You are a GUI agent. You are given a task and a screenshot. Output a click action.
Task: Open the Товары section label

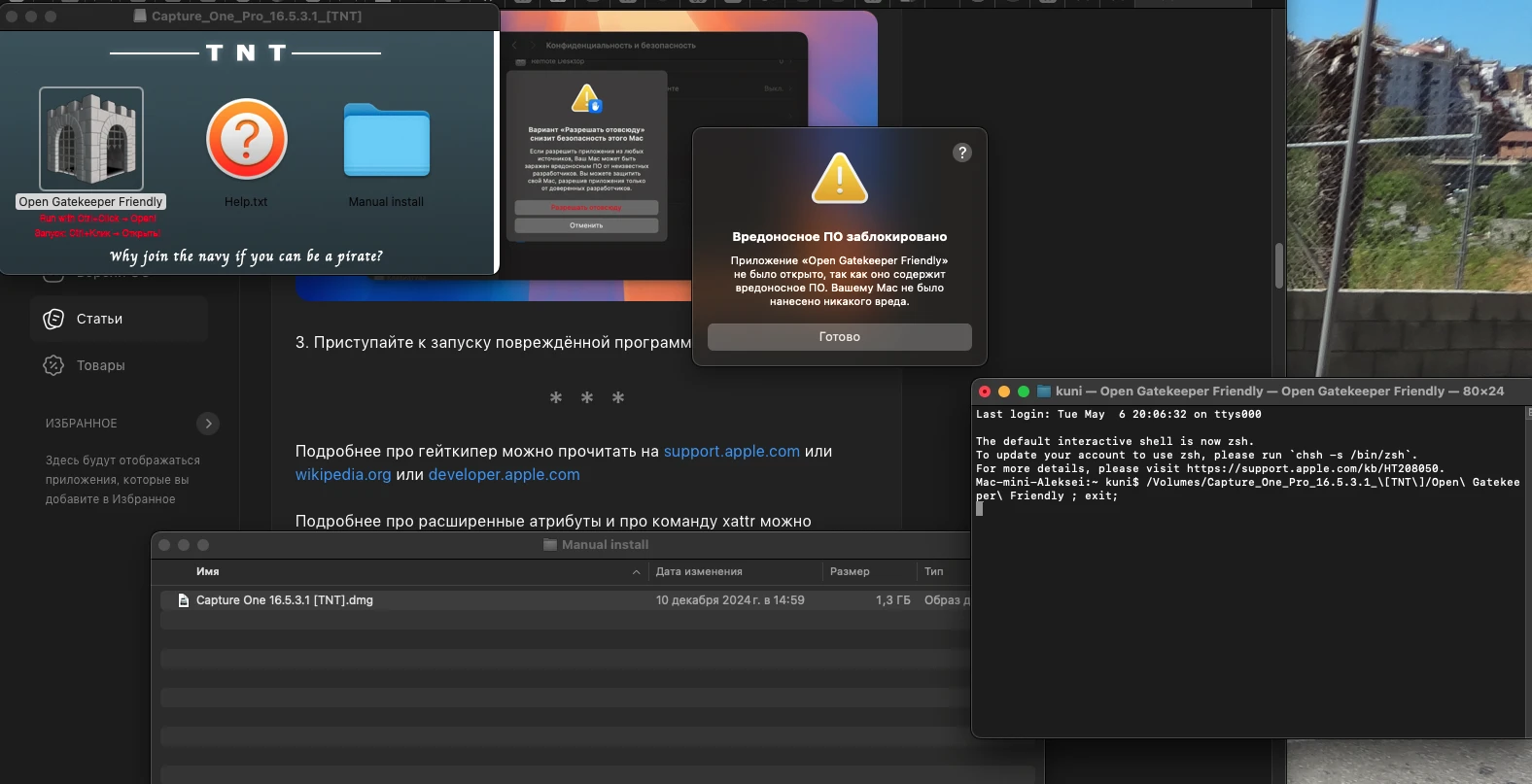101,365
